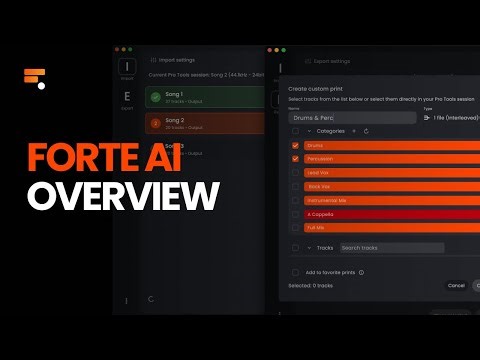Check the Instrumental Mix category checkbox
The width and height of the screenshot is (480, 360).
(295, 200)
